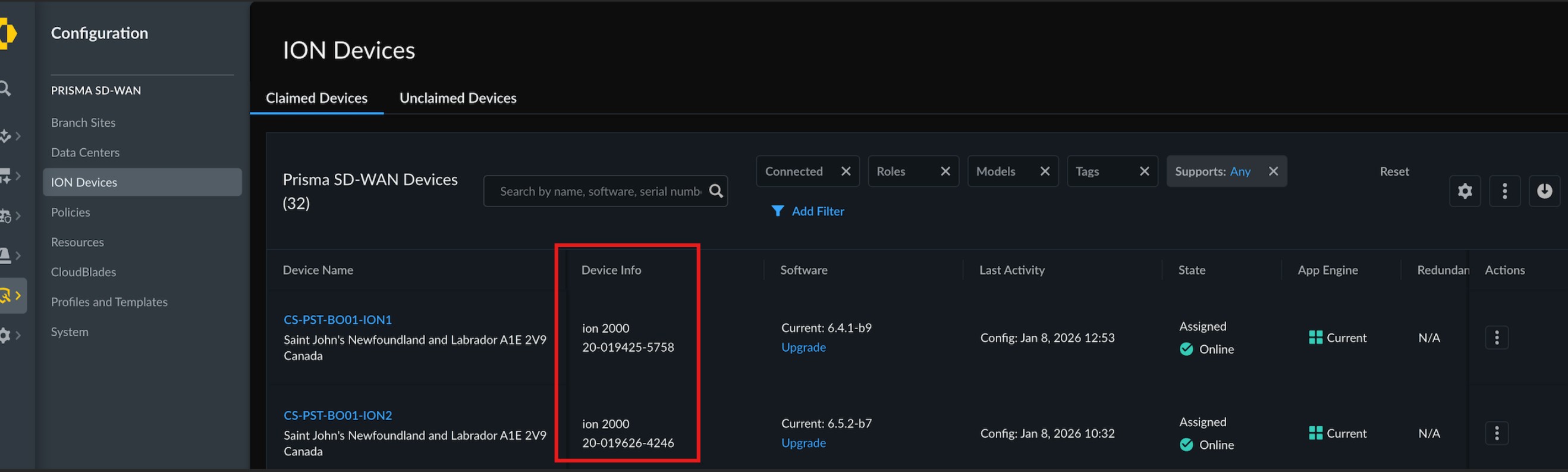The image size is (1568, 472).
Task: Open Policies in the sidebar
Action: point(71,212)
